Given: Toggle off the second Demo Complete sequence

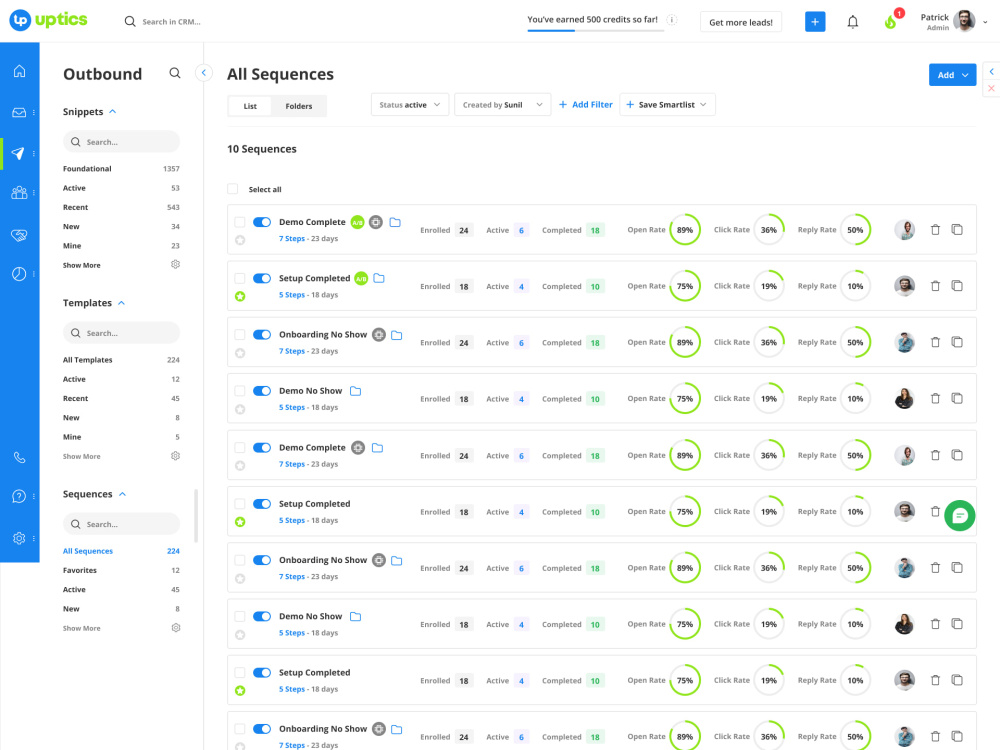Looking at the screenshot, I should pyautogui.click(x=262, y=448).
